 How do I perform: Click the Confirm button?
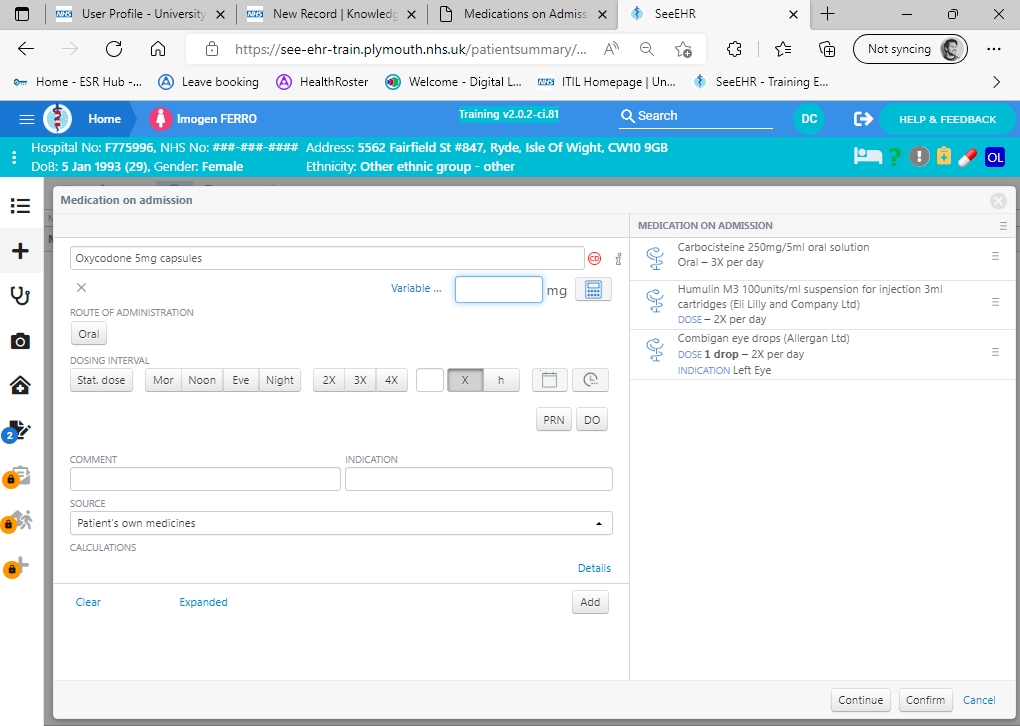click(x=925, y=700)
